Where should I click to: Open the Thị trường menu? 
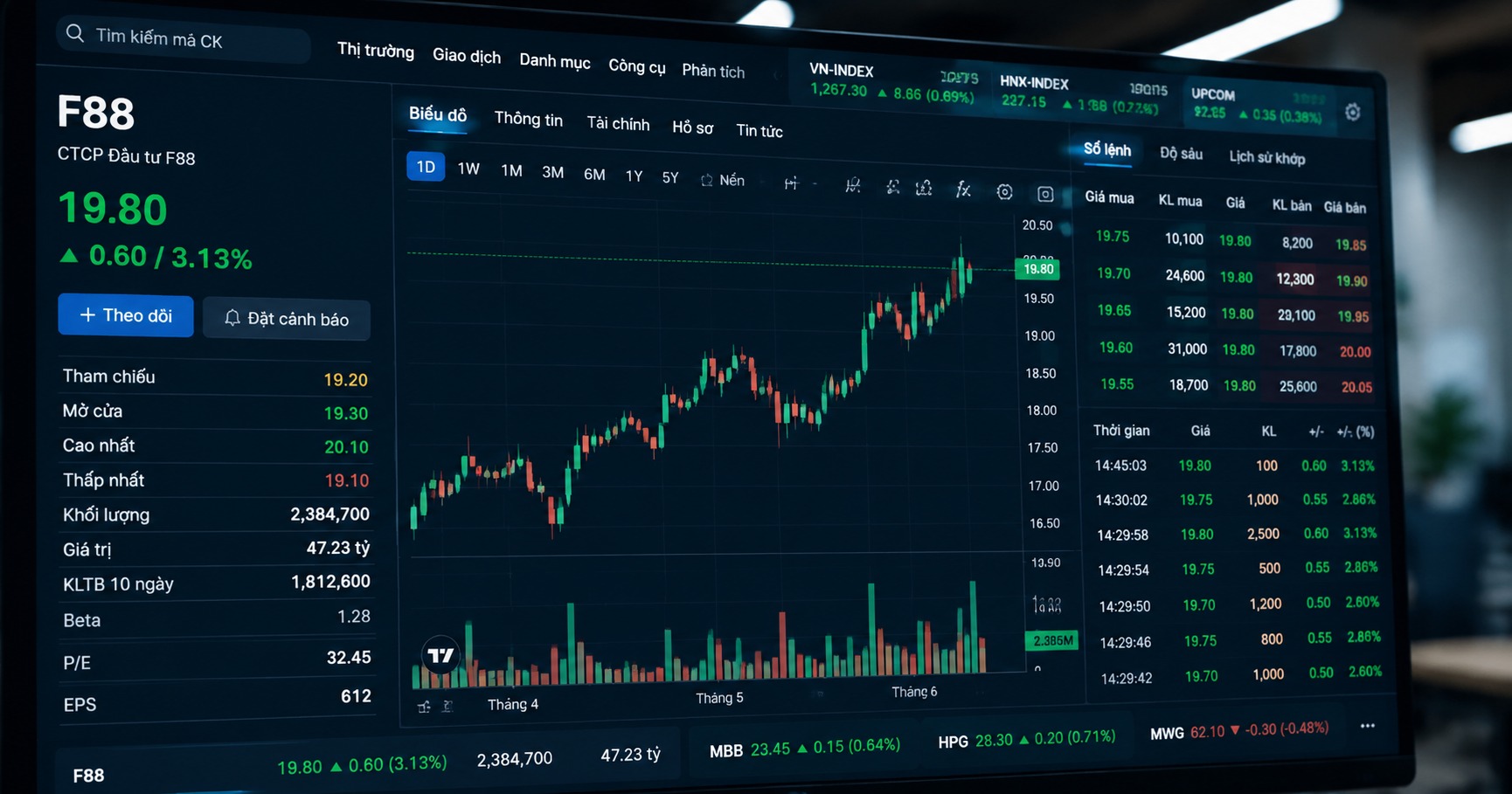(376, 50)
